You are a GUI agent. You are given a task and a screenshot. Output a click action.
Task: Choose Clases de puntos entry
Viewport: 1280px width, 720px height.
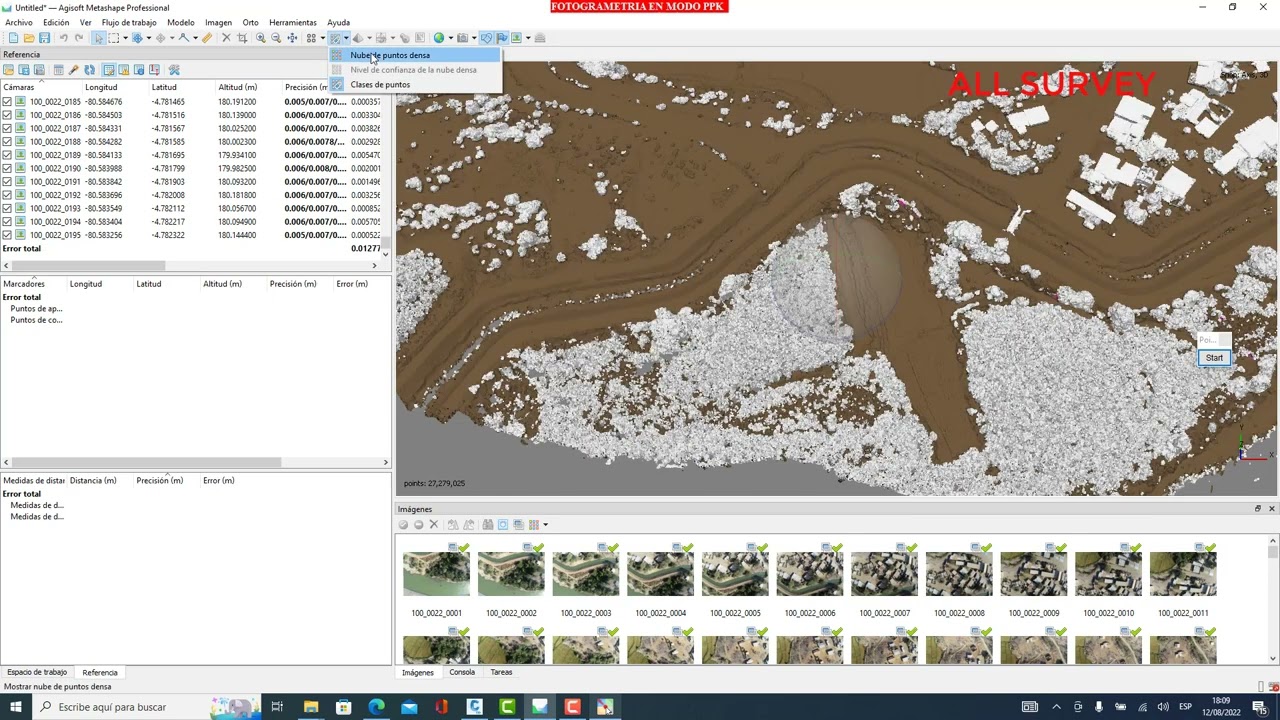pos(415,84)
